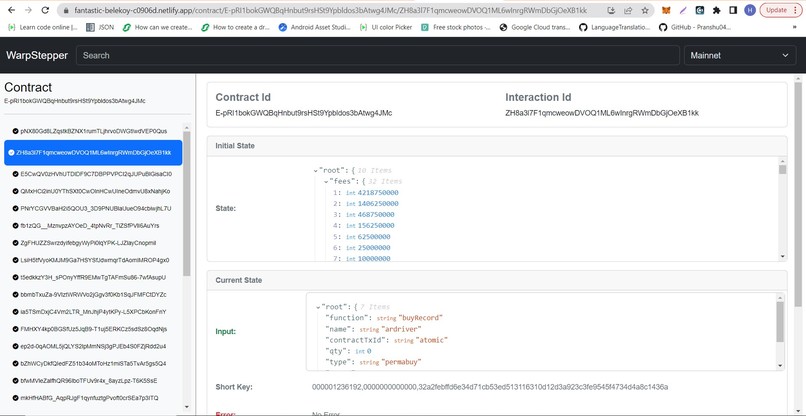Open the GitHub - Pranshu04 bookmark

694,27
